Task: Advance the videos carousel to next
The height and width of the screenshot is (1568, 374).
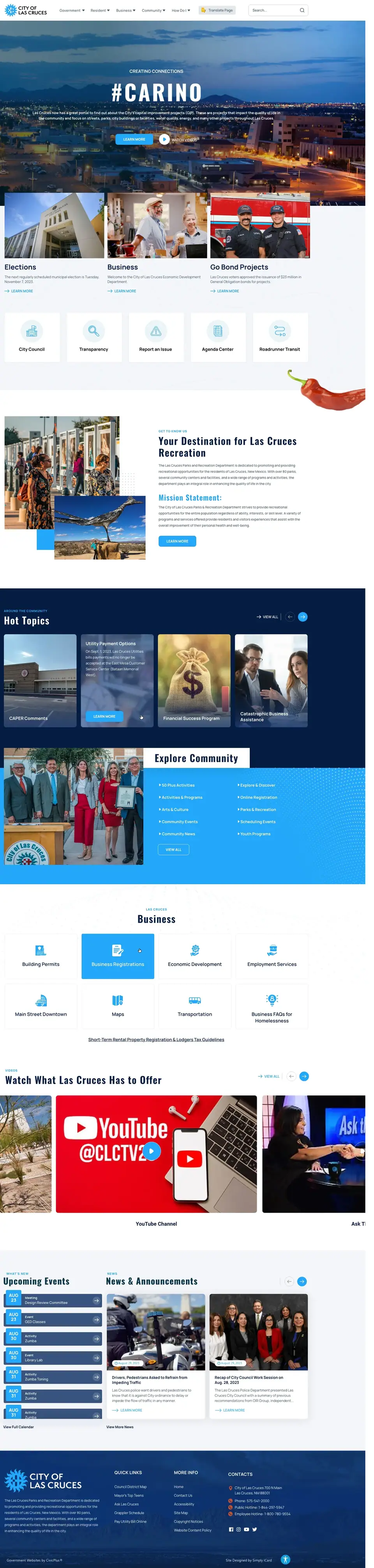Action: 304,1076
